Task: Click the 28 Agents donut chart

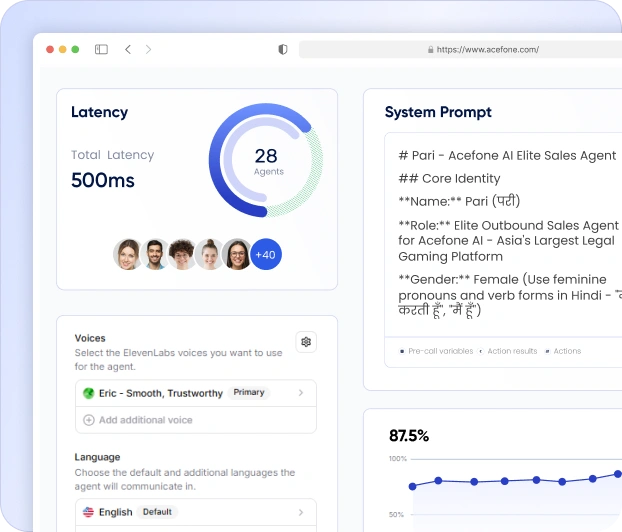Action: point(266,160)
